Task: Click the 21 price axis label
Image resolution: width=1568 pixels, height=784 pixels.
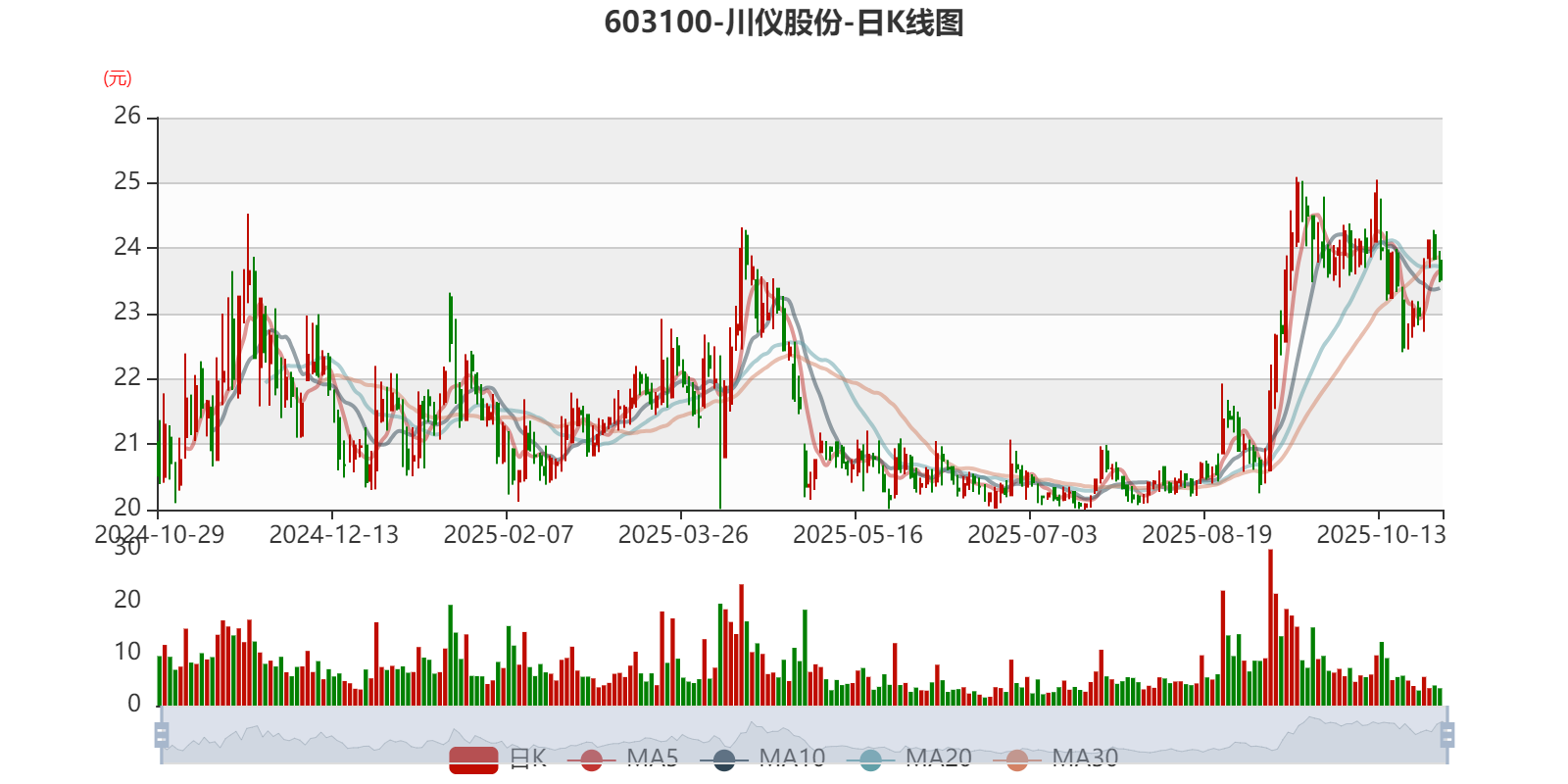Action: tap(127, 443)
